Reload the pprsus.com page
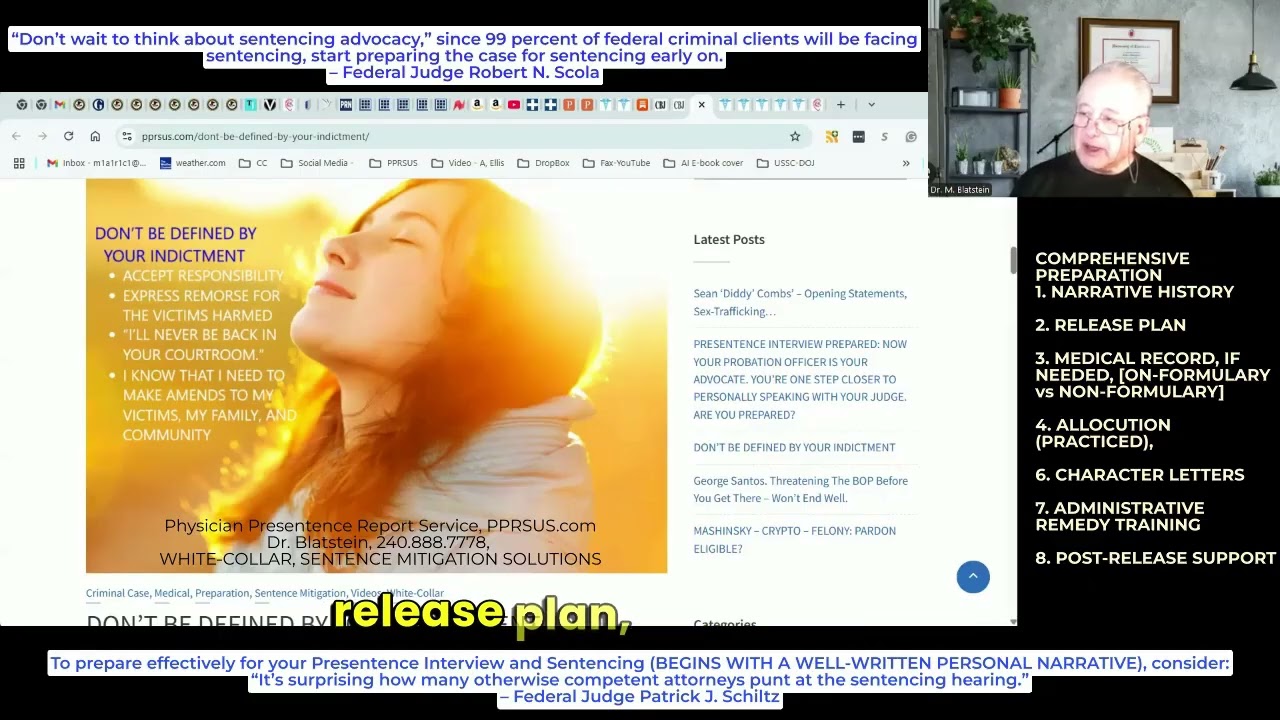This screenshot has width=1280, height=720. click(x=68, y=136)
